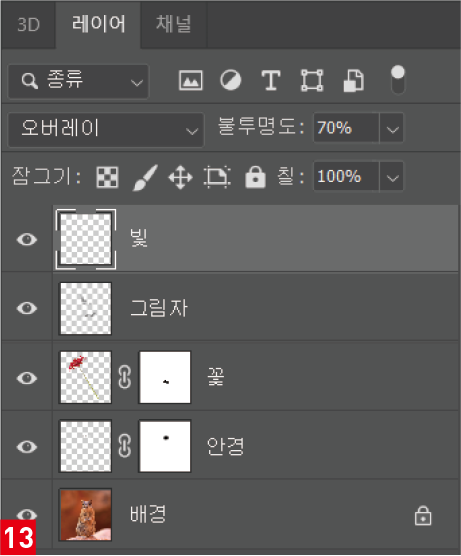The width and height of the screenshot is (461, 556).
Task: Lock artboard nesting icon
Action: pyautogui.click(x=217, y=177)
